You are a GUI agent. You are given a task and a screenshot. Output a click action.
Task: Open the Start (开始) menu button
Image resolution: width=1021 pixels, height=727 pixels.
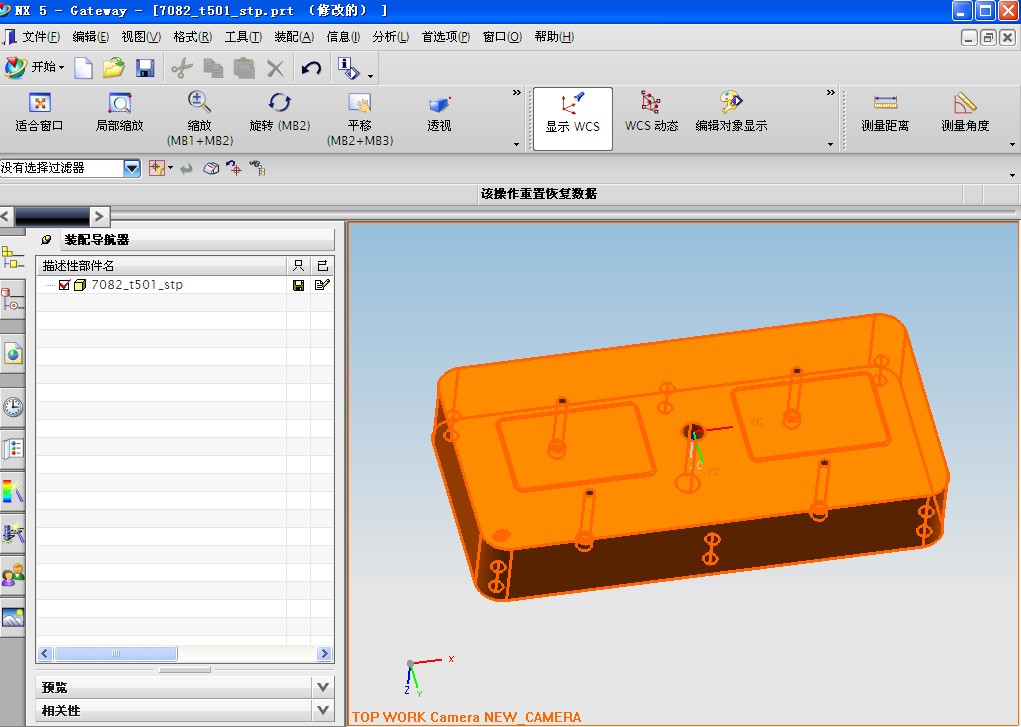pyautogui.click(x=35, y=67)
